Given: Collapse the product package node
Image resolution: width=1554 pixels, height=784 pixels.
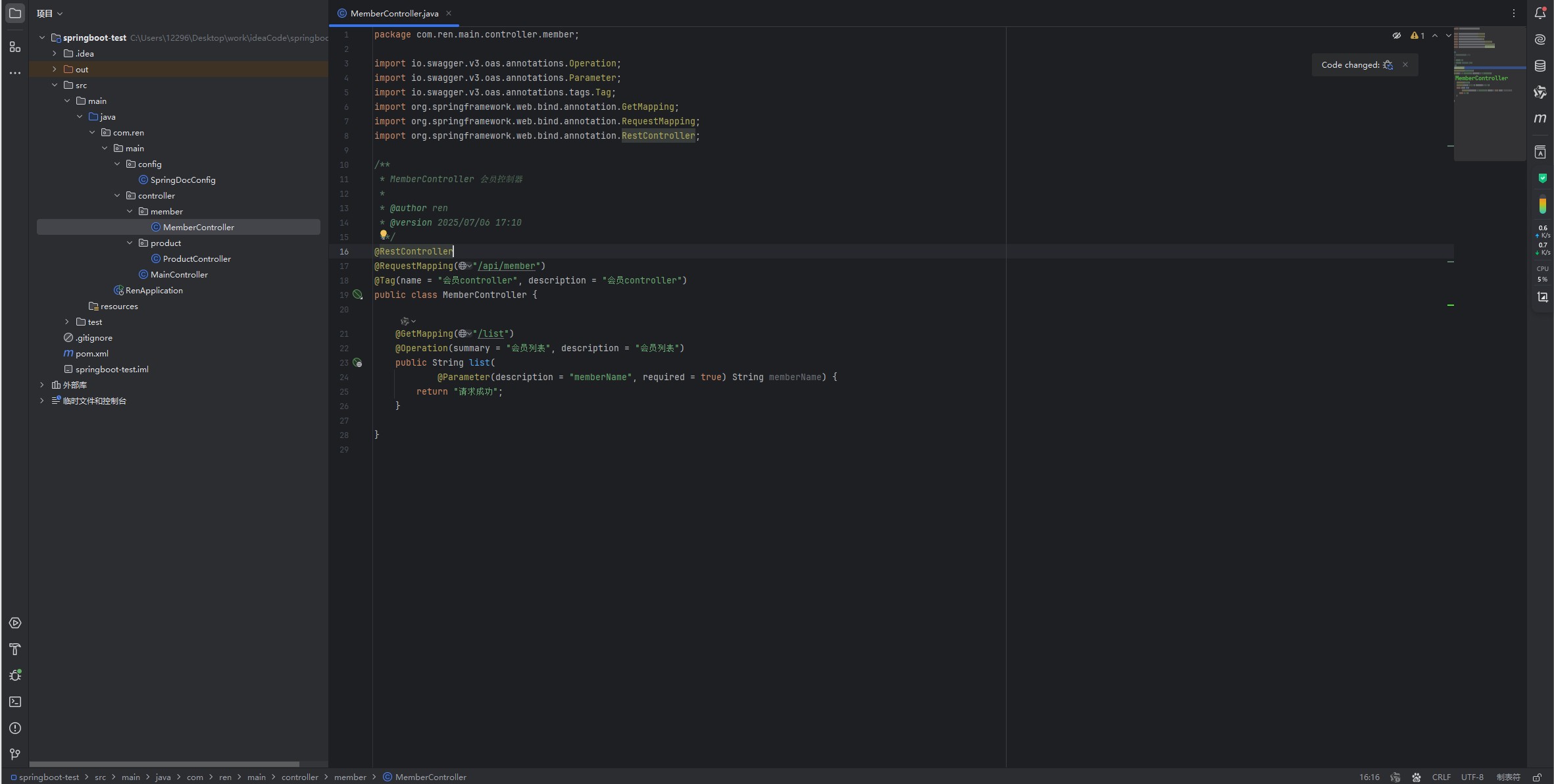Looking at the screenshot, I should click(x=130, y=243).
